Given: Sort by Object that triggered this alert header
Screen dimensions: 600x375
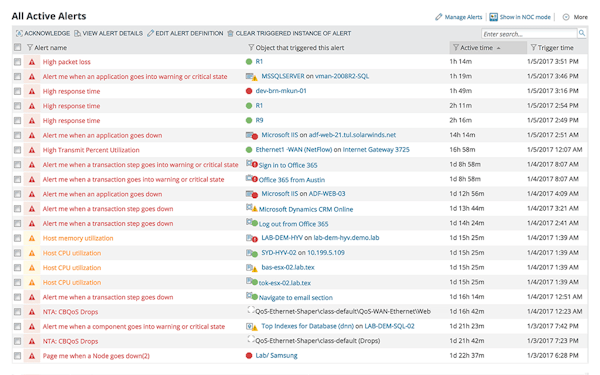Looking at the screenshot, I should pyautogui.click(x=300, y=48).
